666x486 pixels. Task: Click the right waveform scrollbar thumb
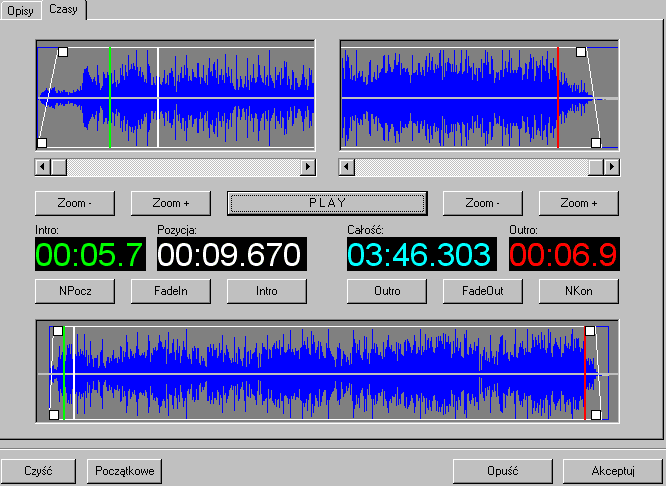596,167
